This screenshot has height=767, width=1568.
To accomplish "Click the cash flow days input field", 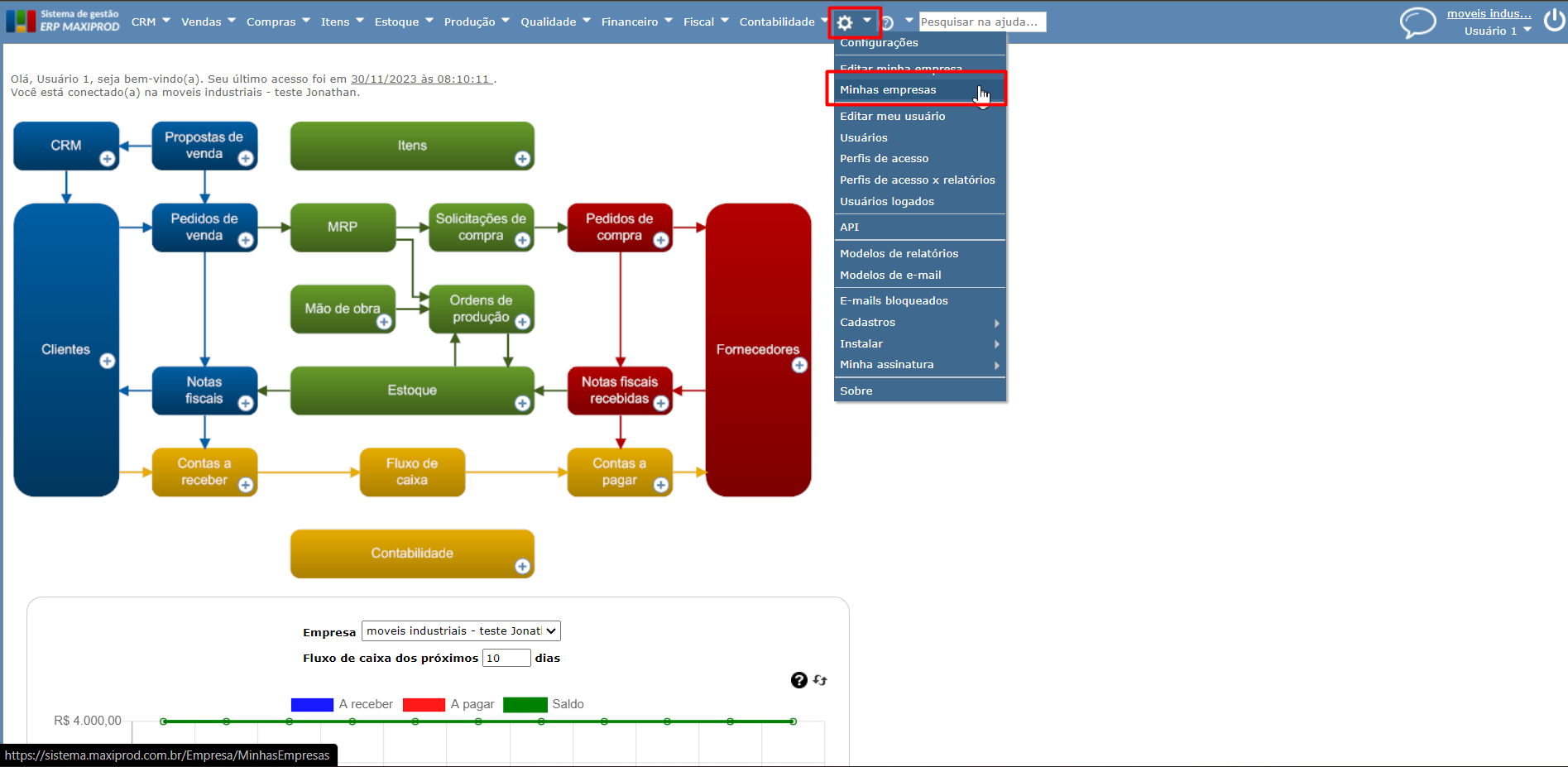I will [506, 658].
